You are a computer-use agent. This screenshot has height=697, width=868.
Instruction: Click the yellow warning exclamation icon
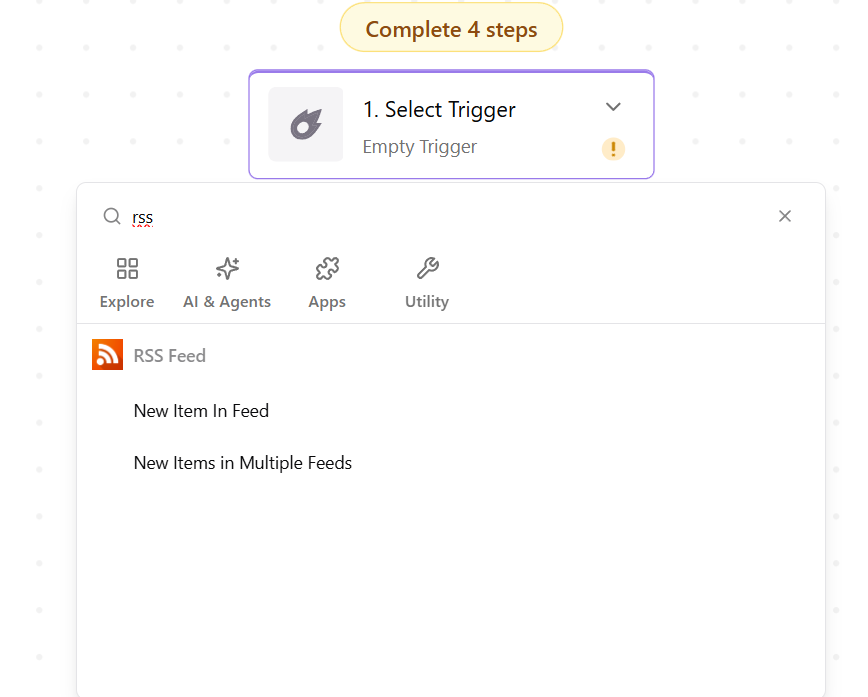pos(613,149)
